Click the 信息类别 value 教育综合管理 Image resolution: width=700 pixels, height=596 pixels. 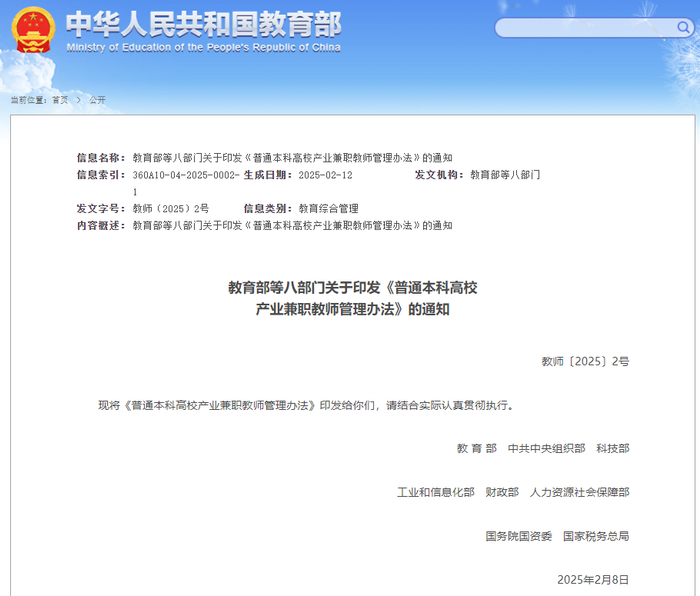pos(329,209)
